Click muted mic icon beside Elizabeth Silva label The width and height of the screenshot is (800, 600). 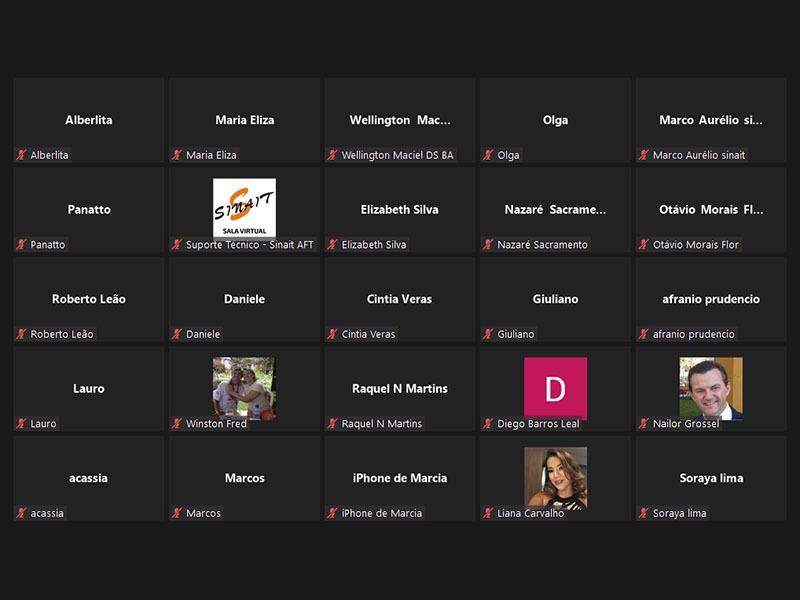coord(333,244)
